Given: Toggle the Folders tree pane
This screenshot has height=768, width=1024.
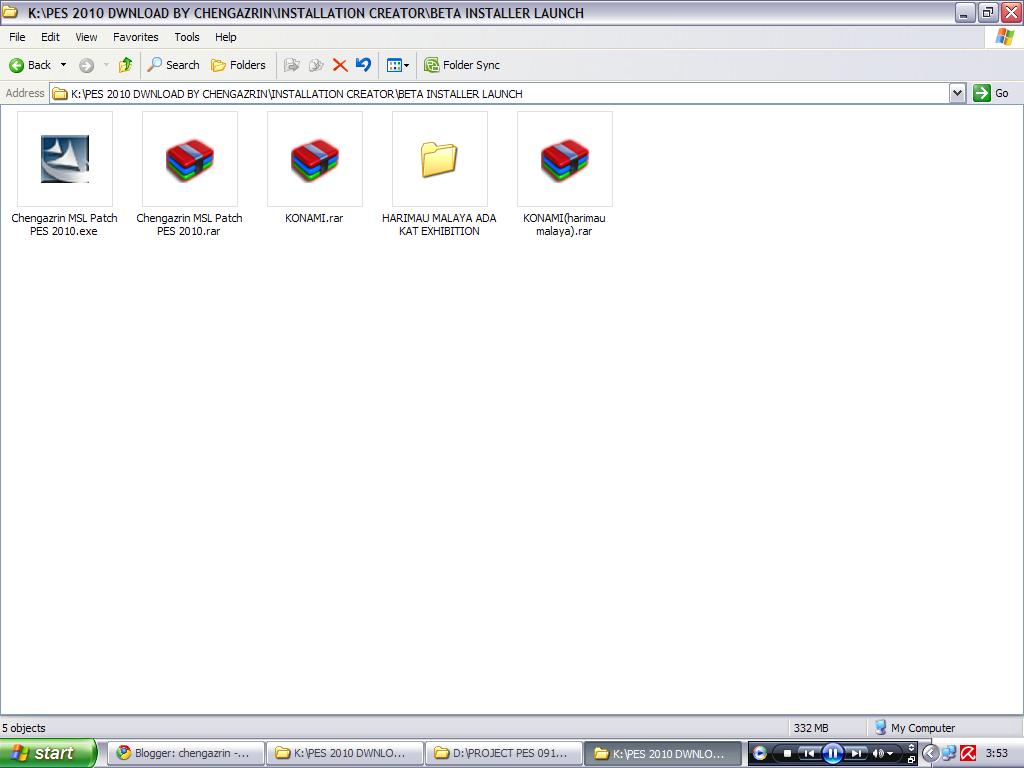Looking at the screenshot, I should click(x=238, y=65).
